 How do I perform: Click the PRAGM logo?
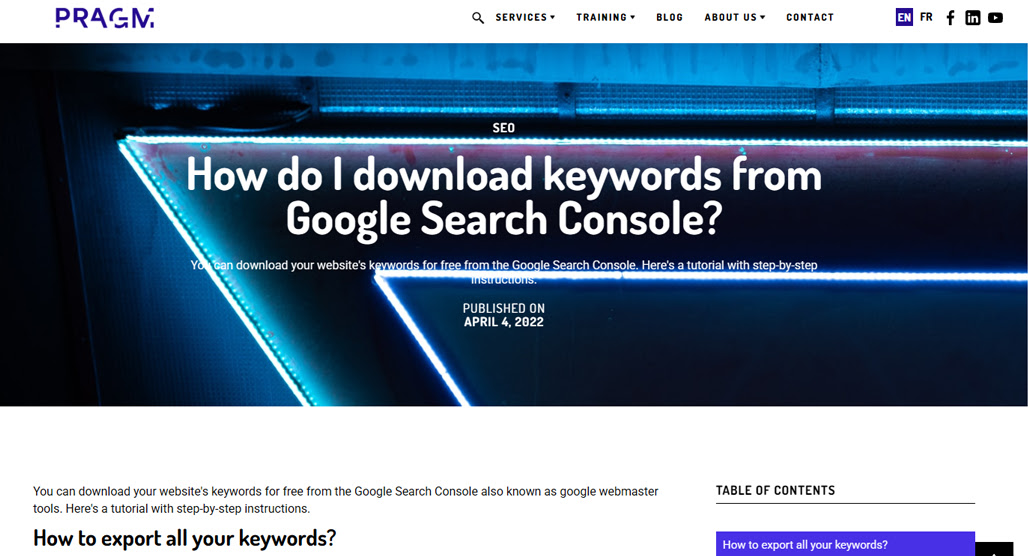click(x=105, y=18)
